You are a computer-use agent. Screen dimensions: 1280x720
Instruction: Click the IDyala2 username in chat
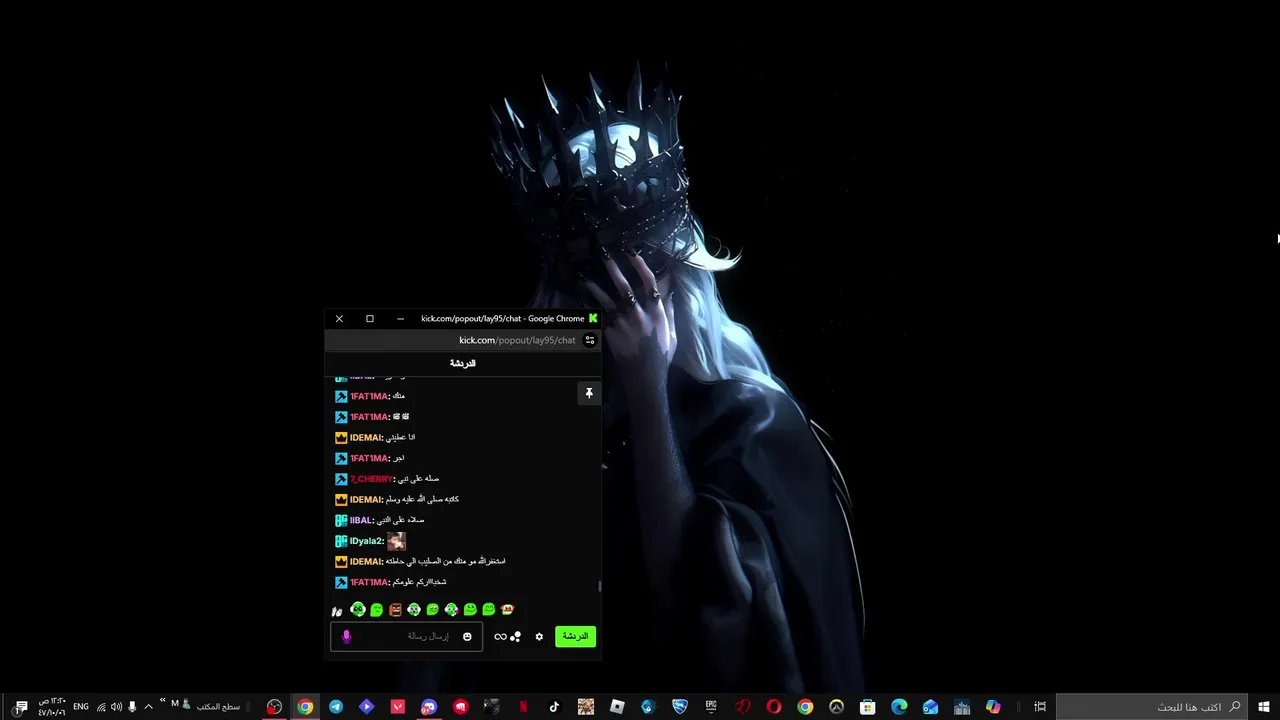pos(366,541)
